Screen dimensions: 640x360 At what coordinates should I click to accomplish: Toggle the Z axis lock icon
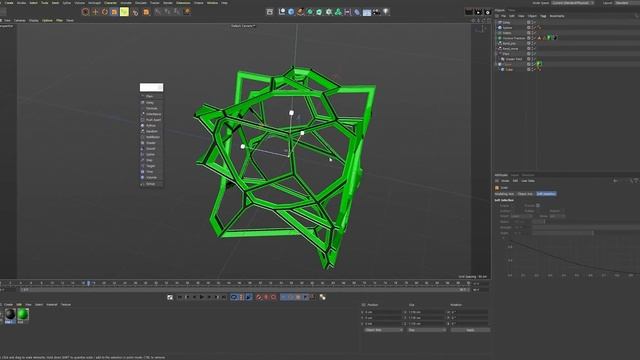coord(177,12)
